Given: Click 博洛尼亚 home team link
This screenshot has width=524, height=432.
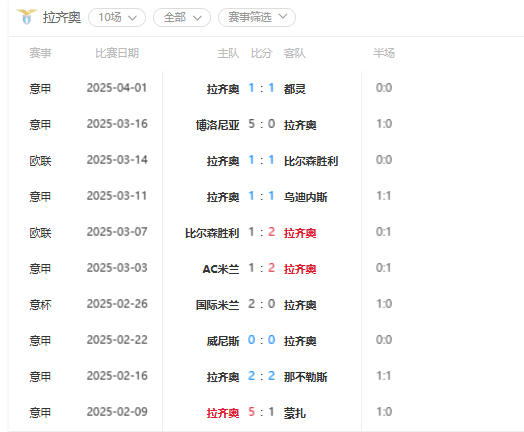Looking at the screenshot, I should 217,125.
